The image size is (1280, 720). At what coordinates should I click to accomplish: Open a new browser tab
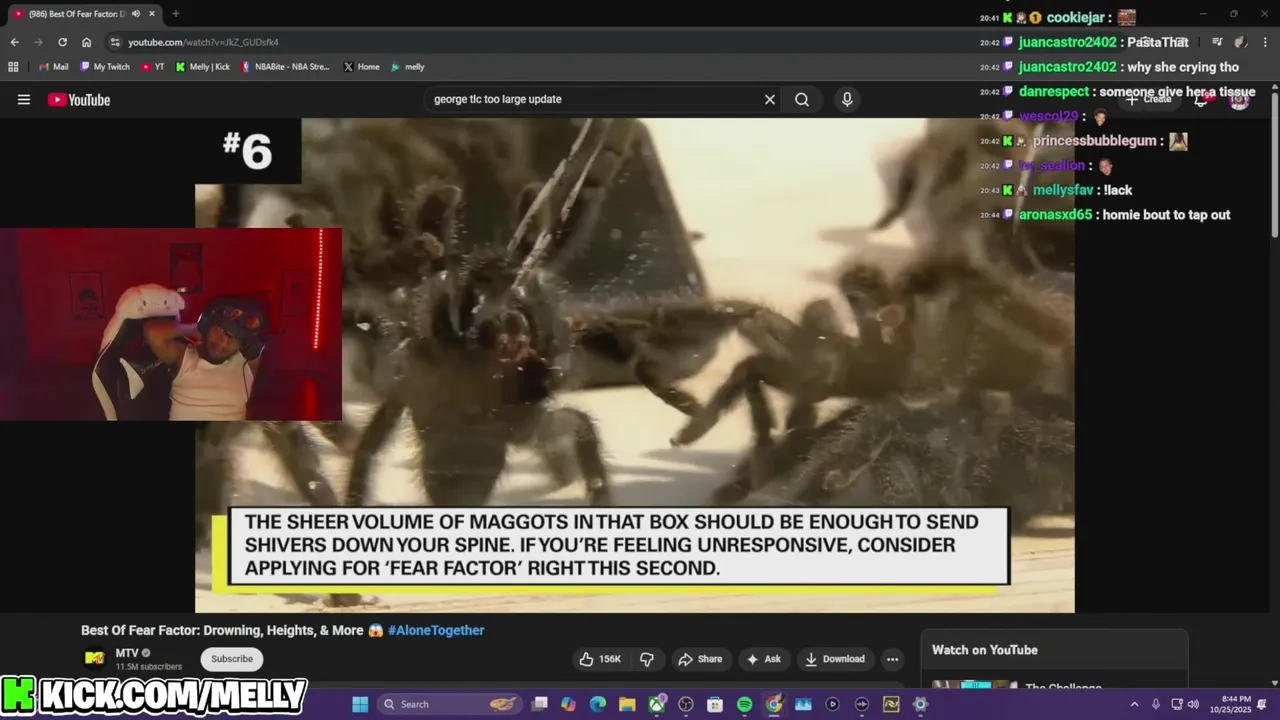click(x=175, y=14)
